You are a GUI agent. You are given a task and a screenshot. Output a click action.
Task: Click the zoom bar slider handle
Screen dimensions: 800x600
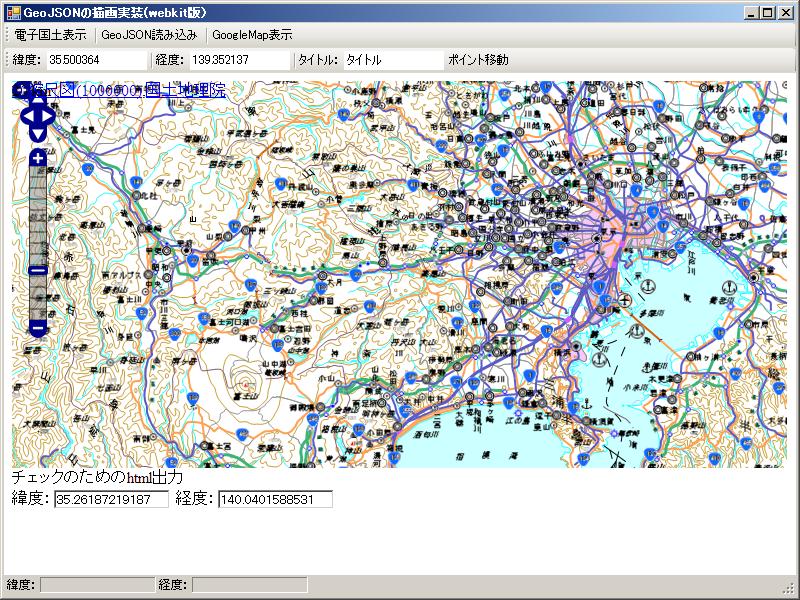tap(37, 270)
